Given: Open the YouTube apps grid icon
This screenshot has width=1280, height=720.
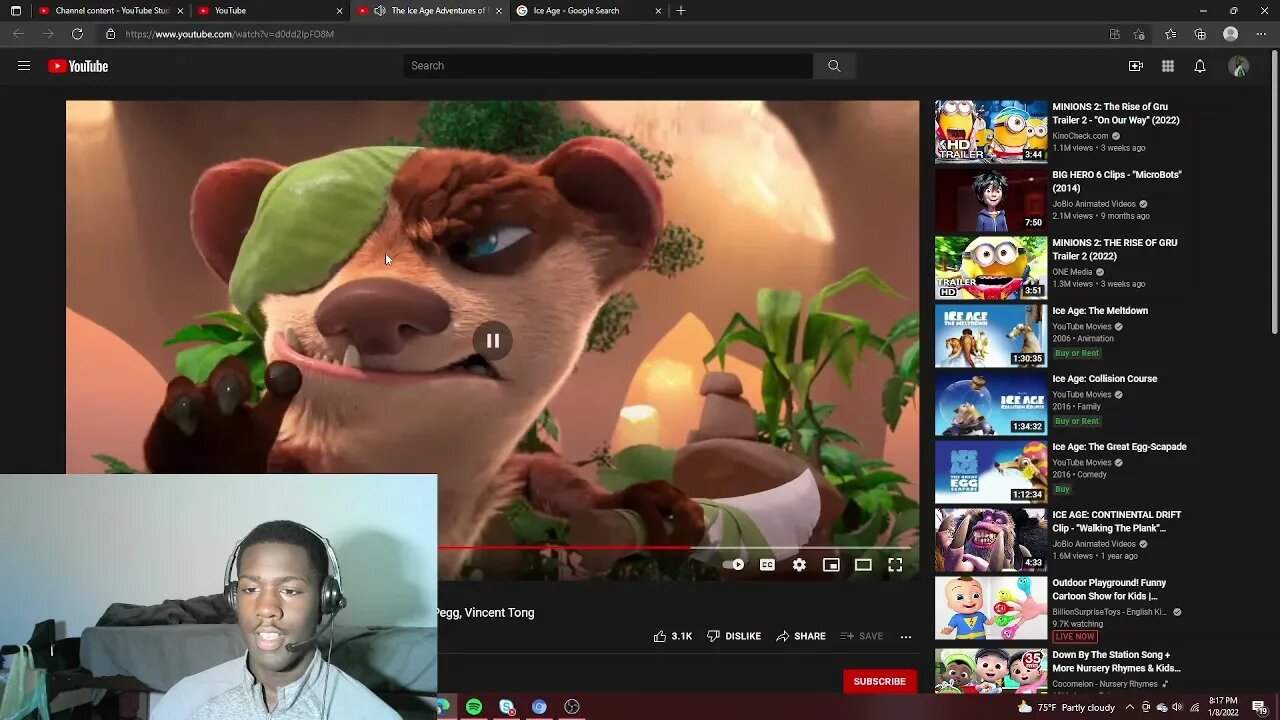Looking at the screenshot, I should [x=1168, y=66].
